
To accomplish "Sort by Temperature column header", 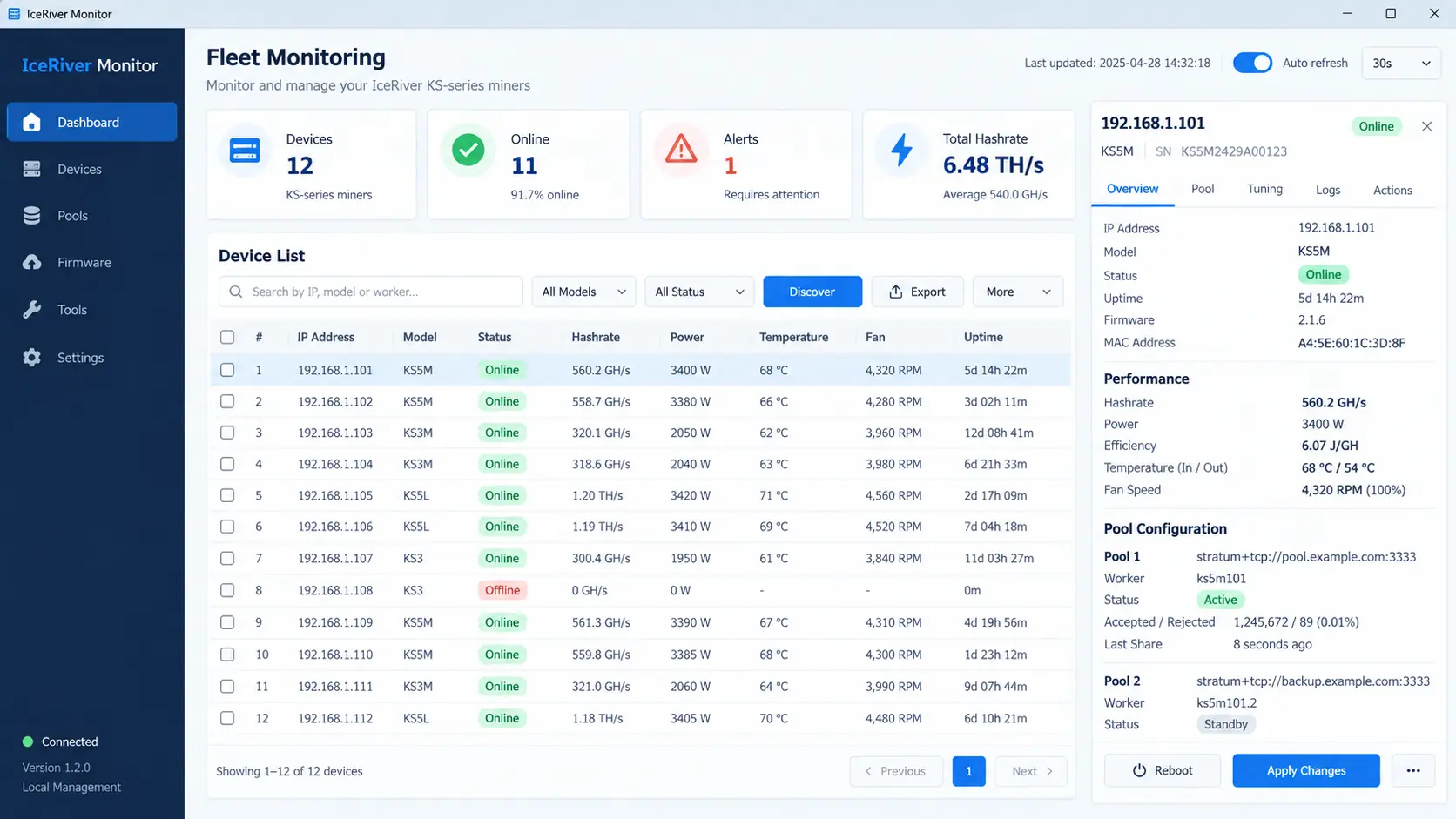I will click(793, 337).
